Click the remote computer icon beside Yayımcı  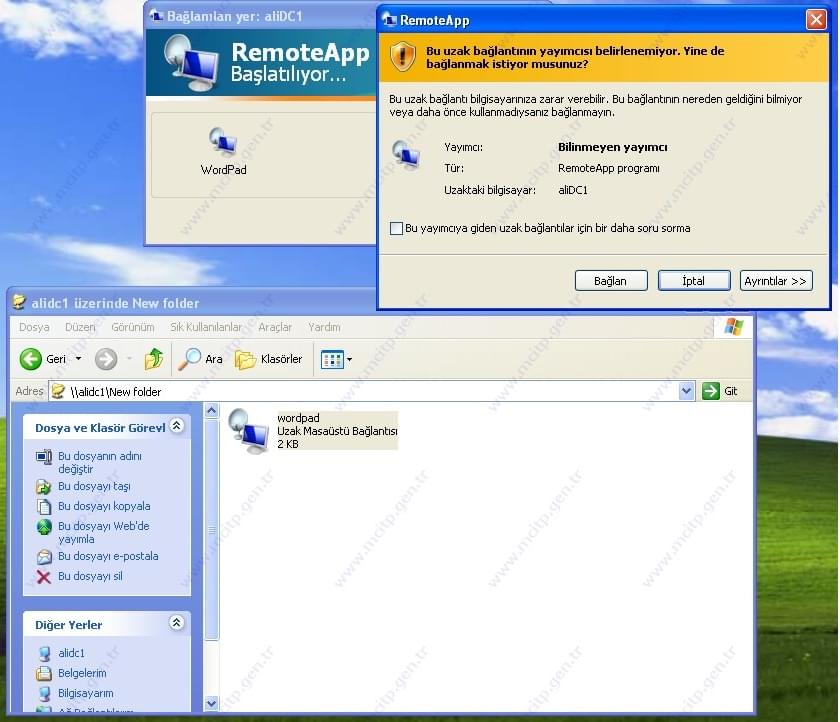coord(406,154)
